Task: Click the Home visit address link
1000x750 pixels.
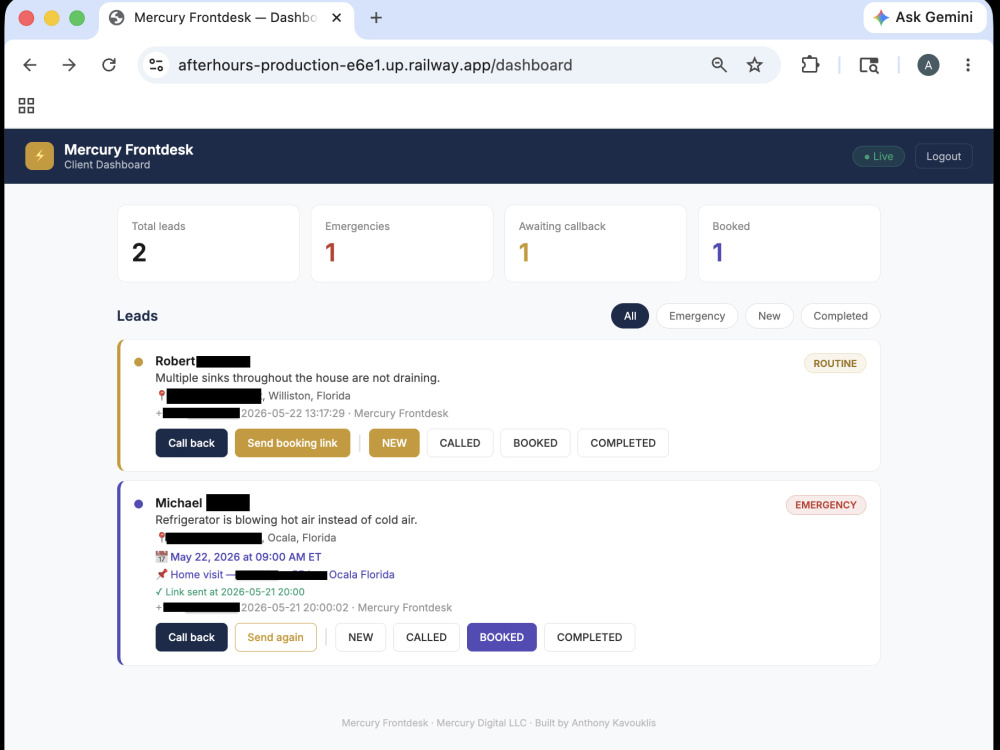Action: (x=282, y=575)
